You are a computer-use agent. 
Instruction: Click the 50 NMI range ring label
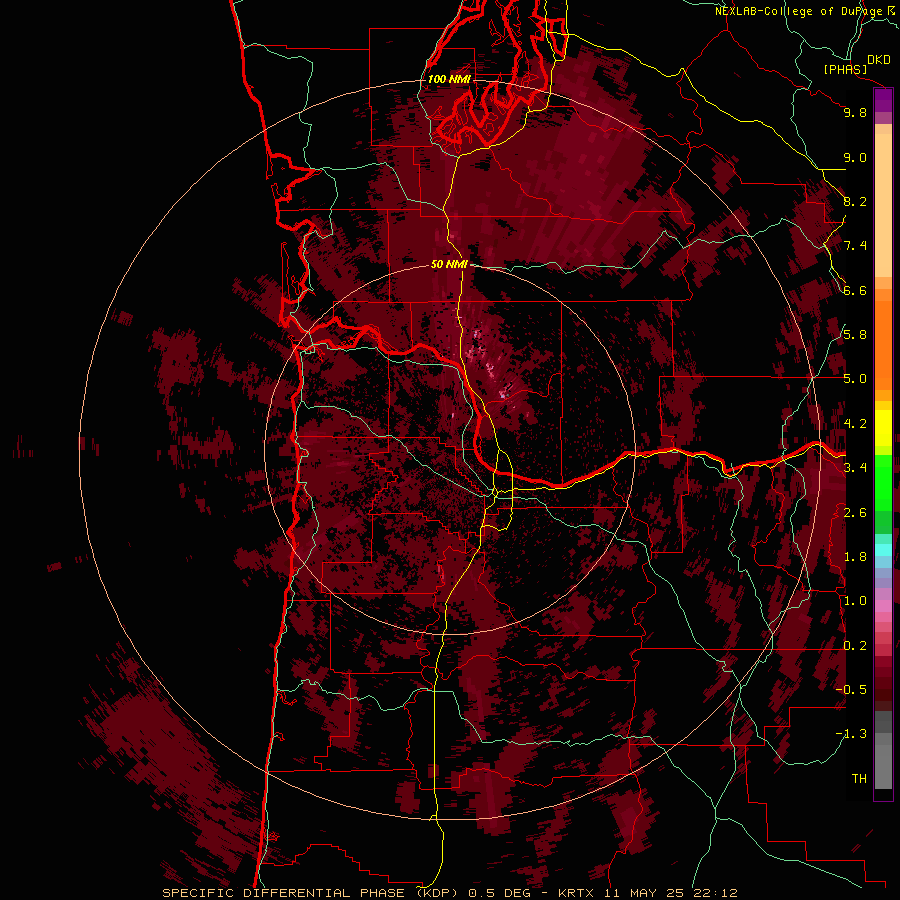[449, 264]
